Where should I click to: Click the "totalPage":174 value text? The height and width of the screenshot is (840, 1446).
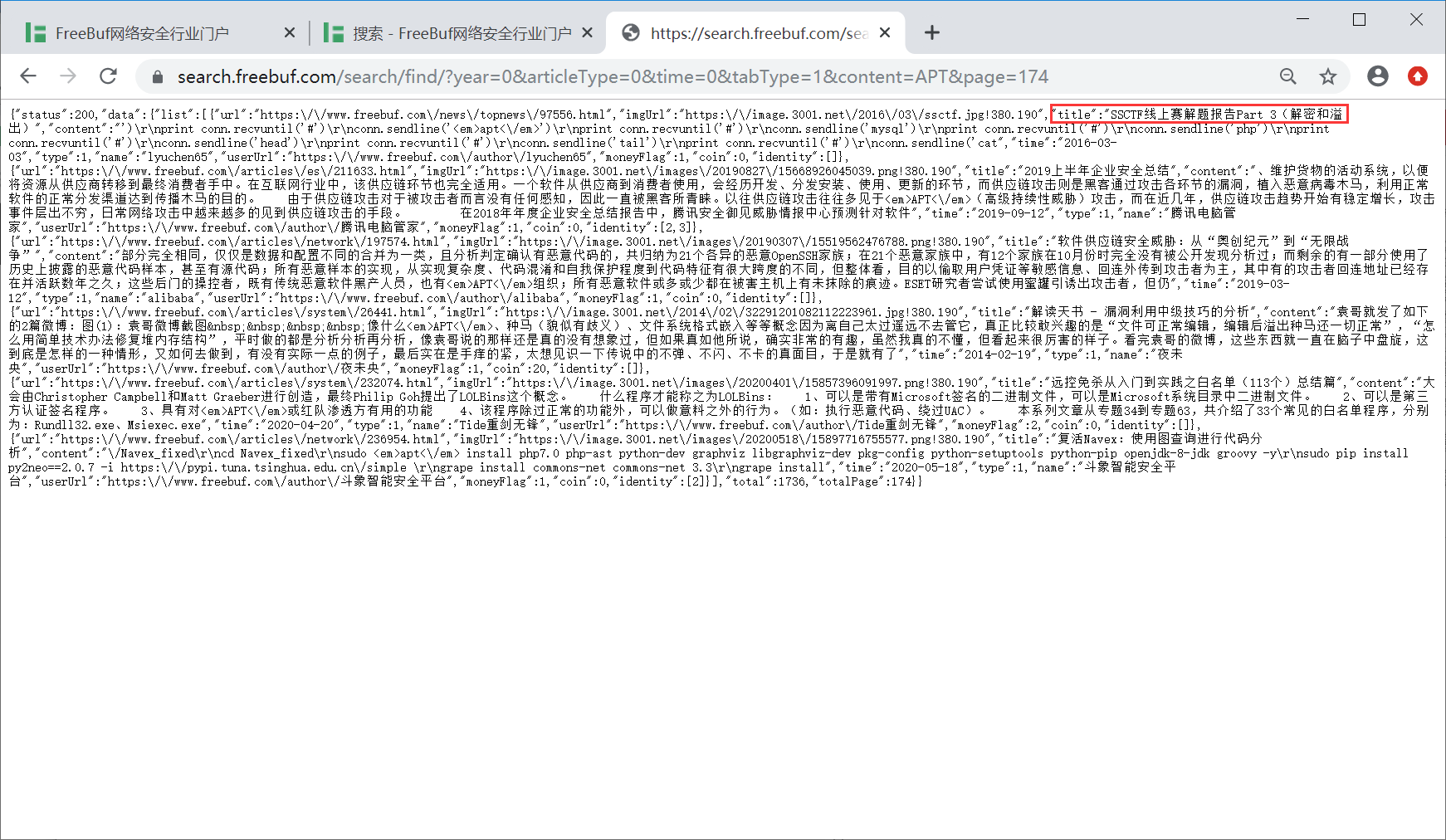pos(864,481)
